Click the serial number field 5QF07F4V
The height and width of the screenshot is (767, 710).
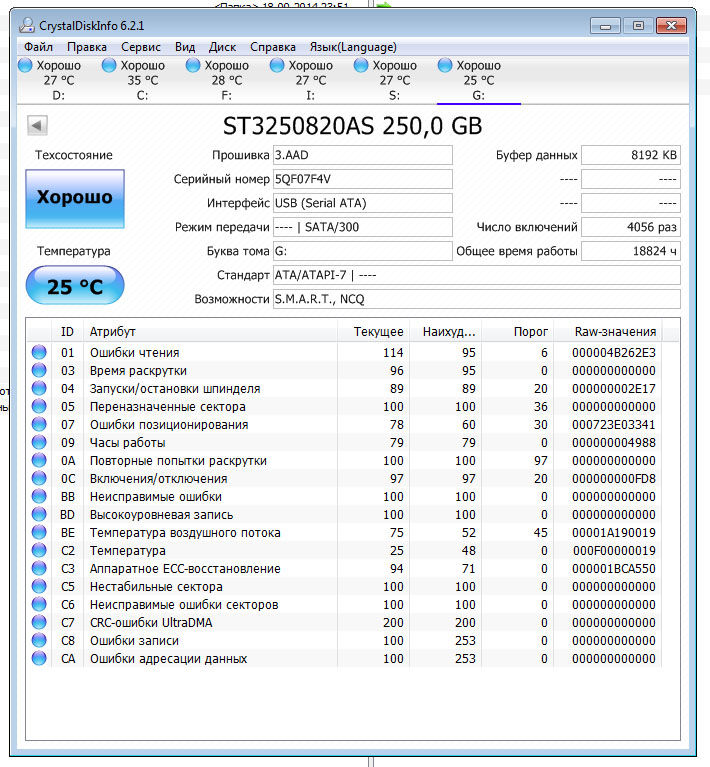click(363, 179)
